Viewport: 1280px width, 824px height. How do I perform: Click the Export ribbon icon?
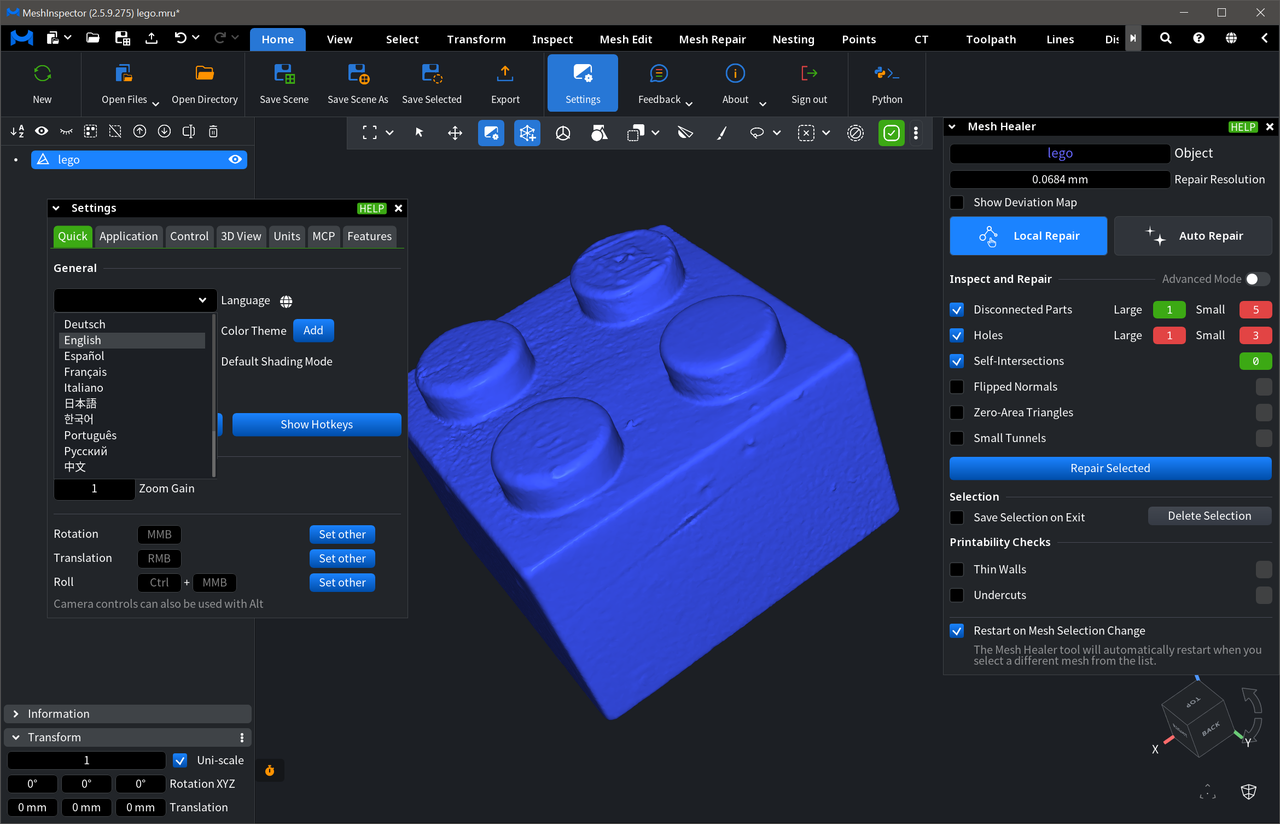click(505, 74)
